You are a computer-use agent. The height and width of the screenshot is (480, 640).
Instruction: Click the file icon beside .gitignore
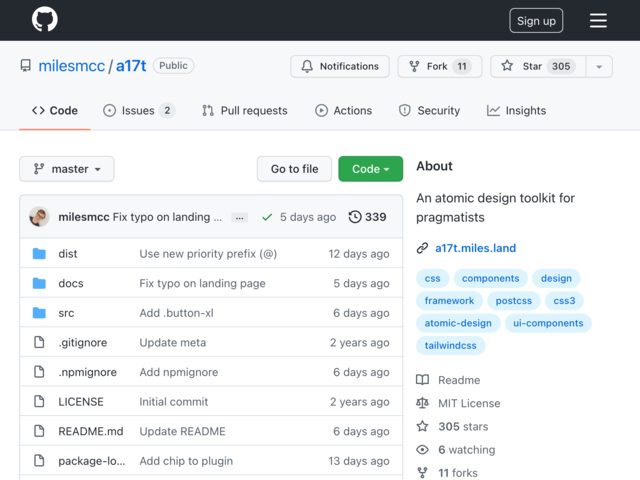(x=39, y=342)
